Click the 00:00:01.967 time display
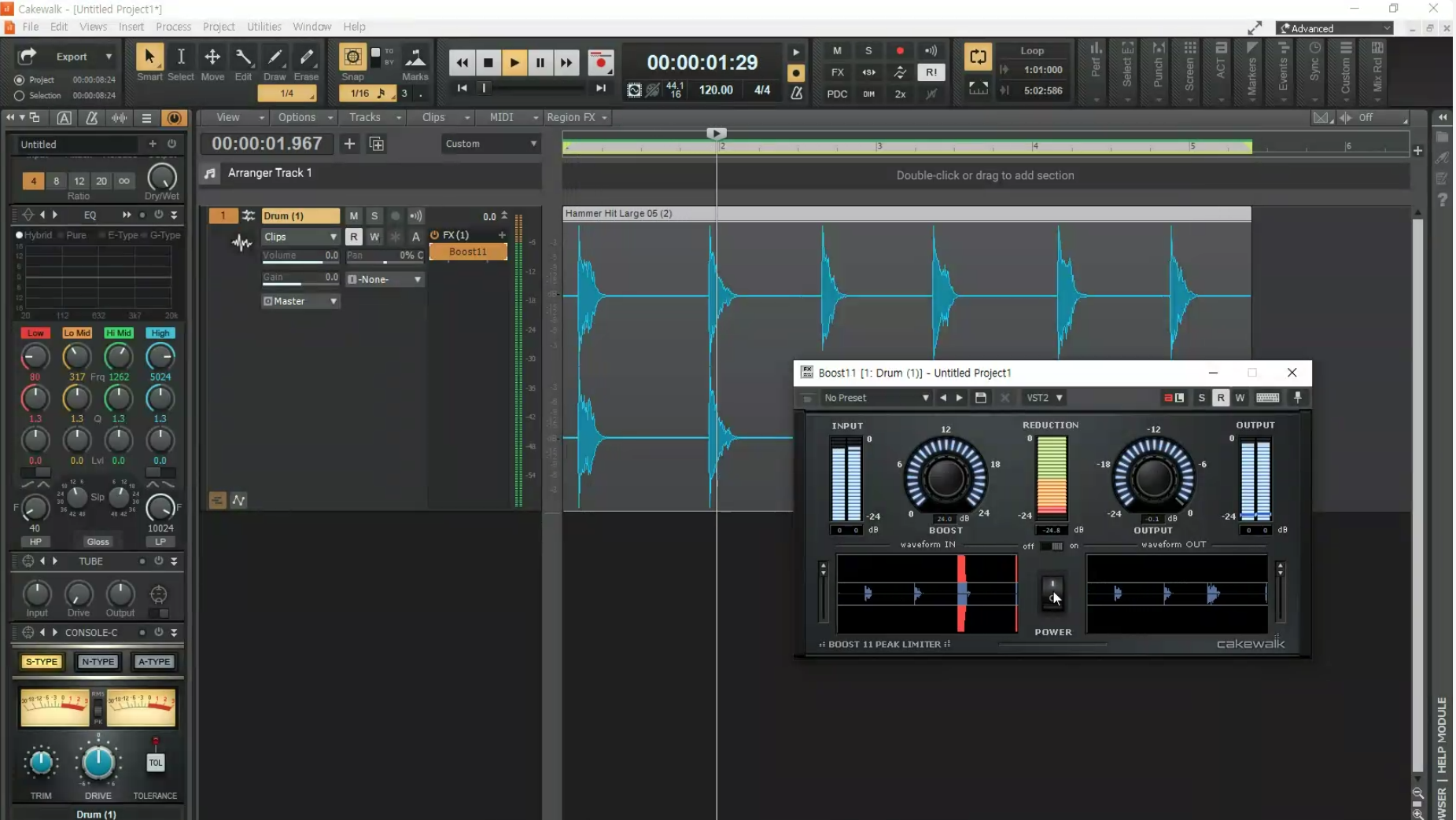 click(267, 144)
